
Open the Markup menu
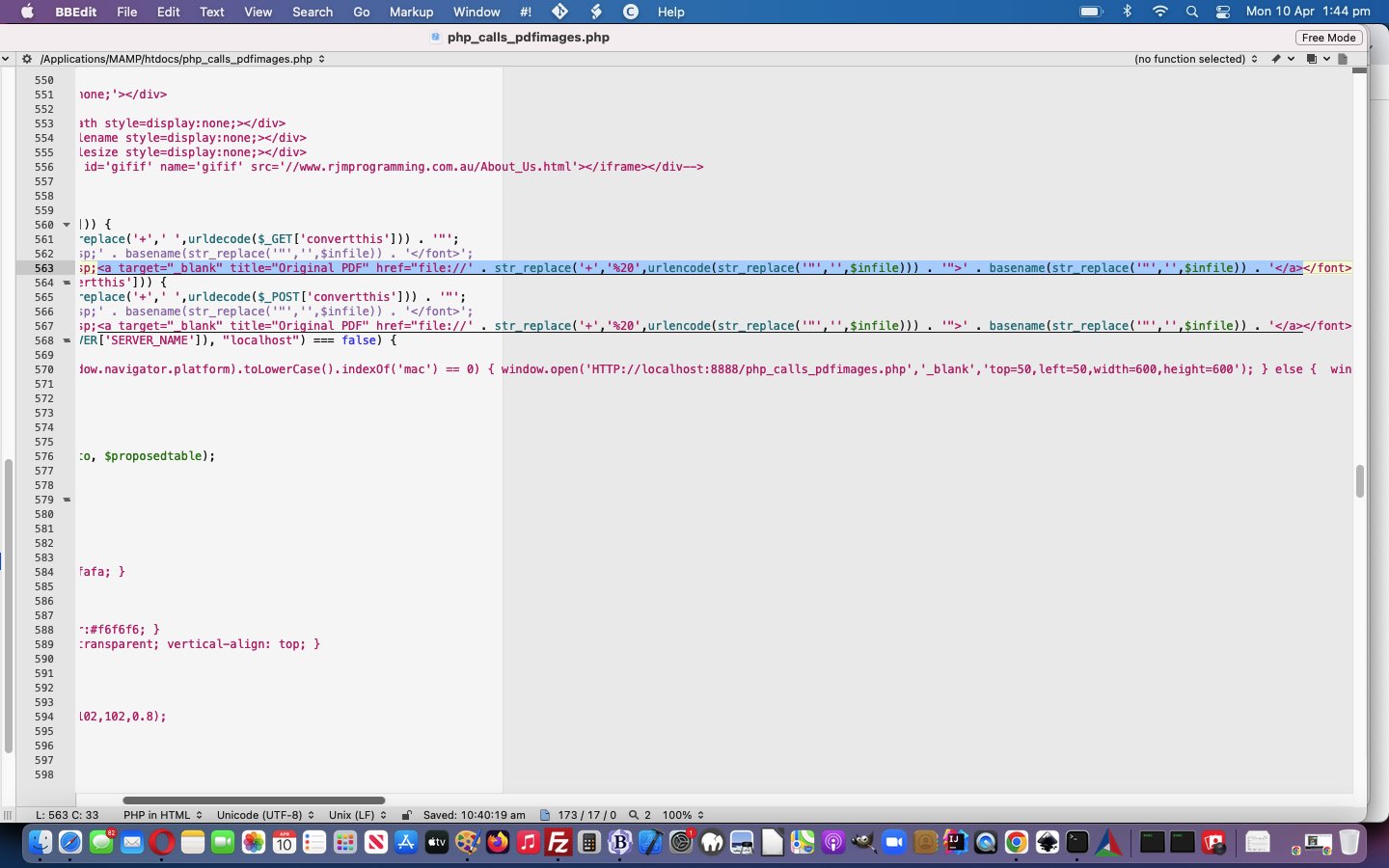[x=411, y=12]
